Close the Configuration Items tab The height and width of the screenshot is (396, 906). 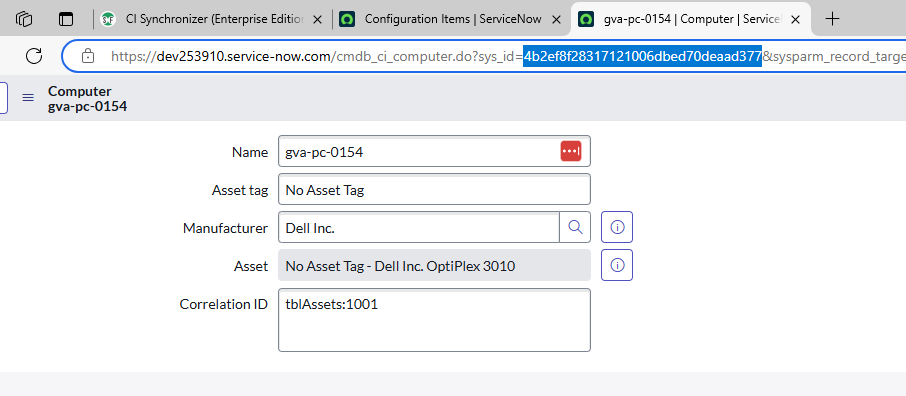(556, 19)
